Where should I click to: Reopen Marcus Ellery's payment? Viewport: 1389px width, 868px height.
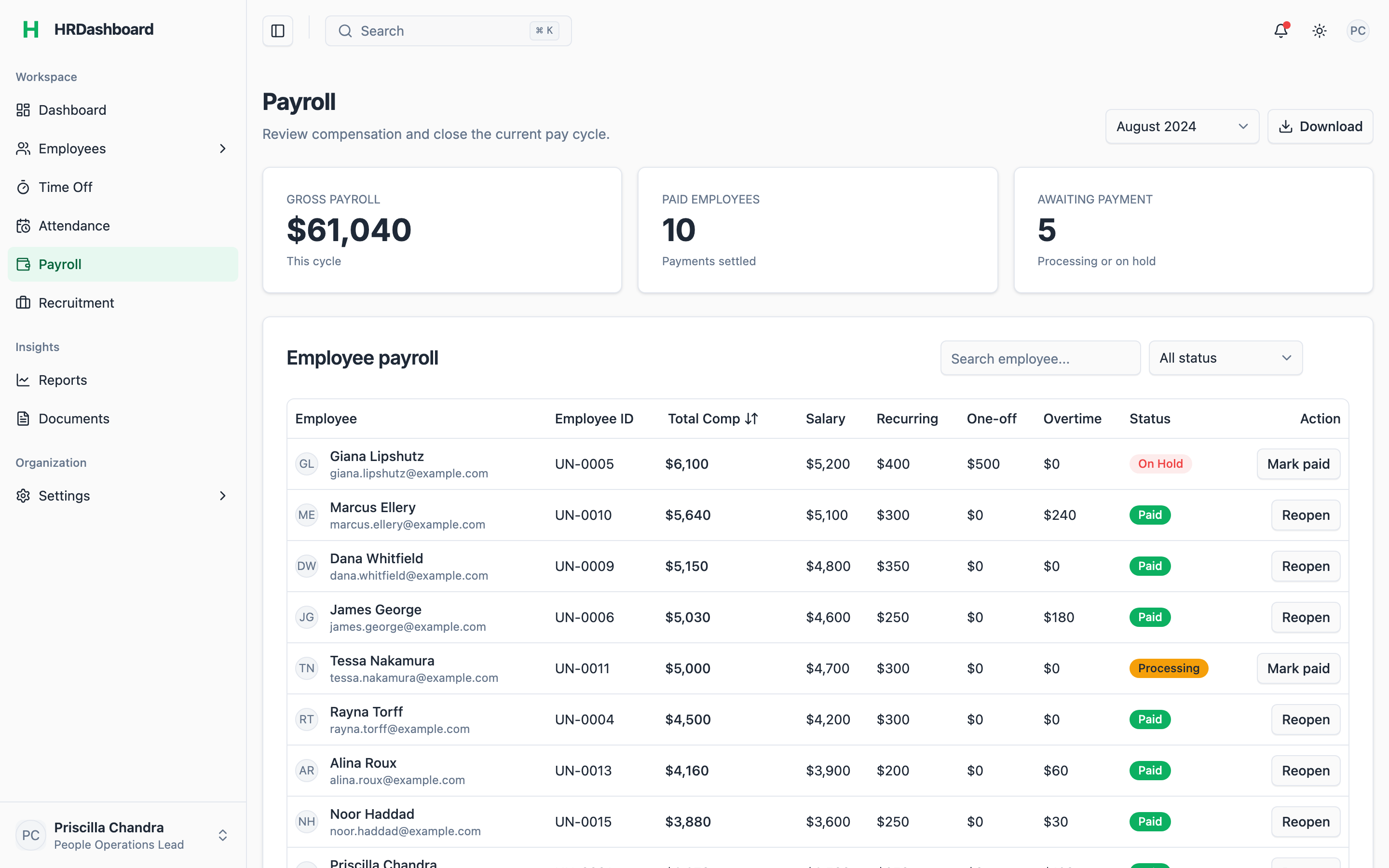[1306, 515]
